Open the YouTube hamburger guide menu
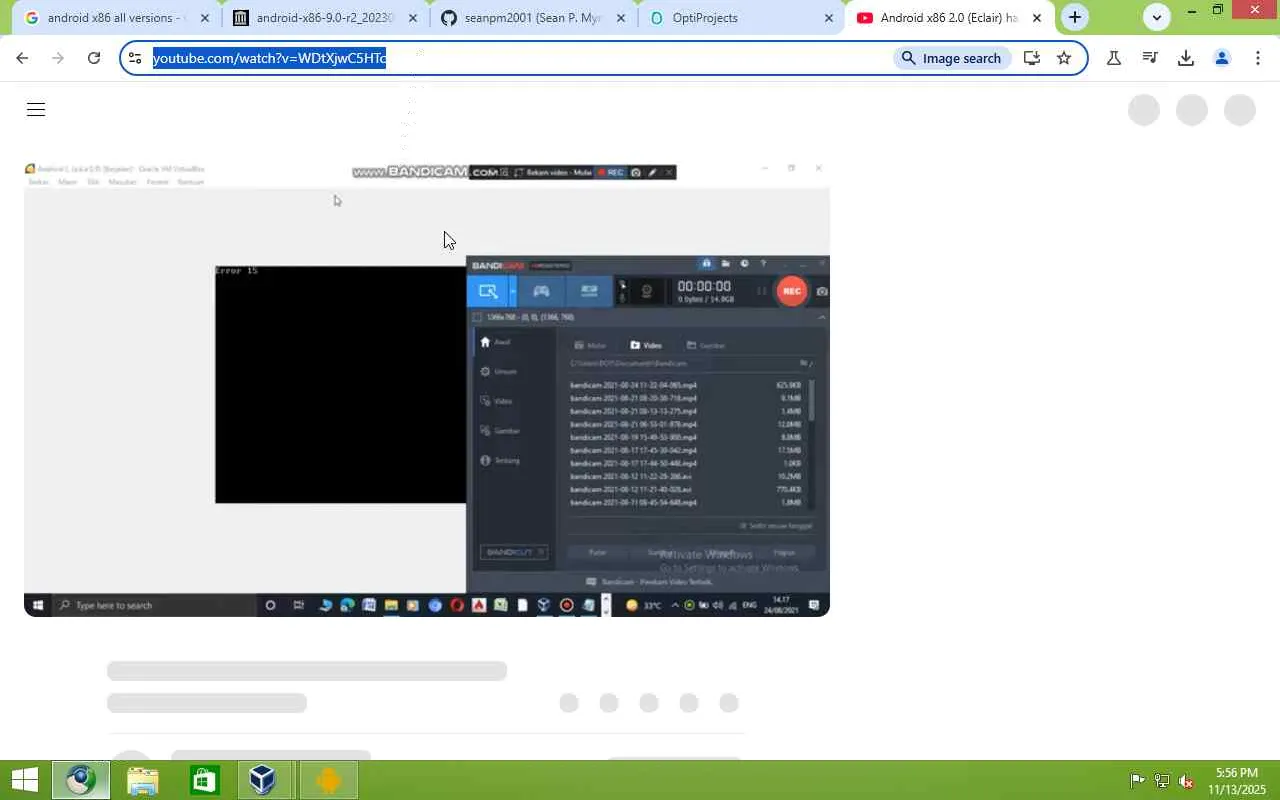Screen dimensions: 1280x800 pyautogui.click(x=36, y=110)
